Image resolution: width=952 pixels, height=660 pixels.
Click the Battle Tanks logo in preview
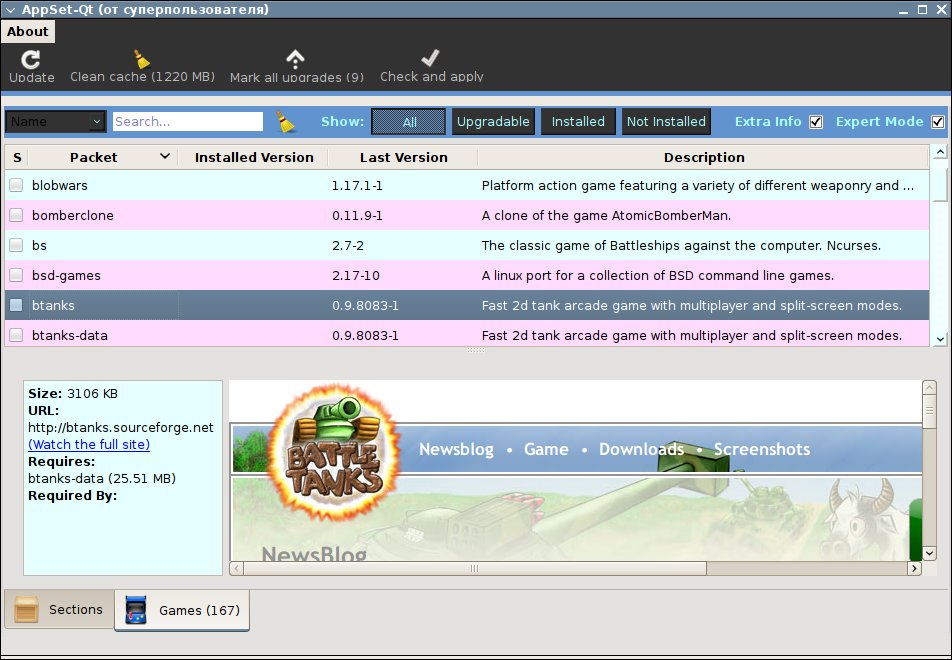(x=334, y=452)
